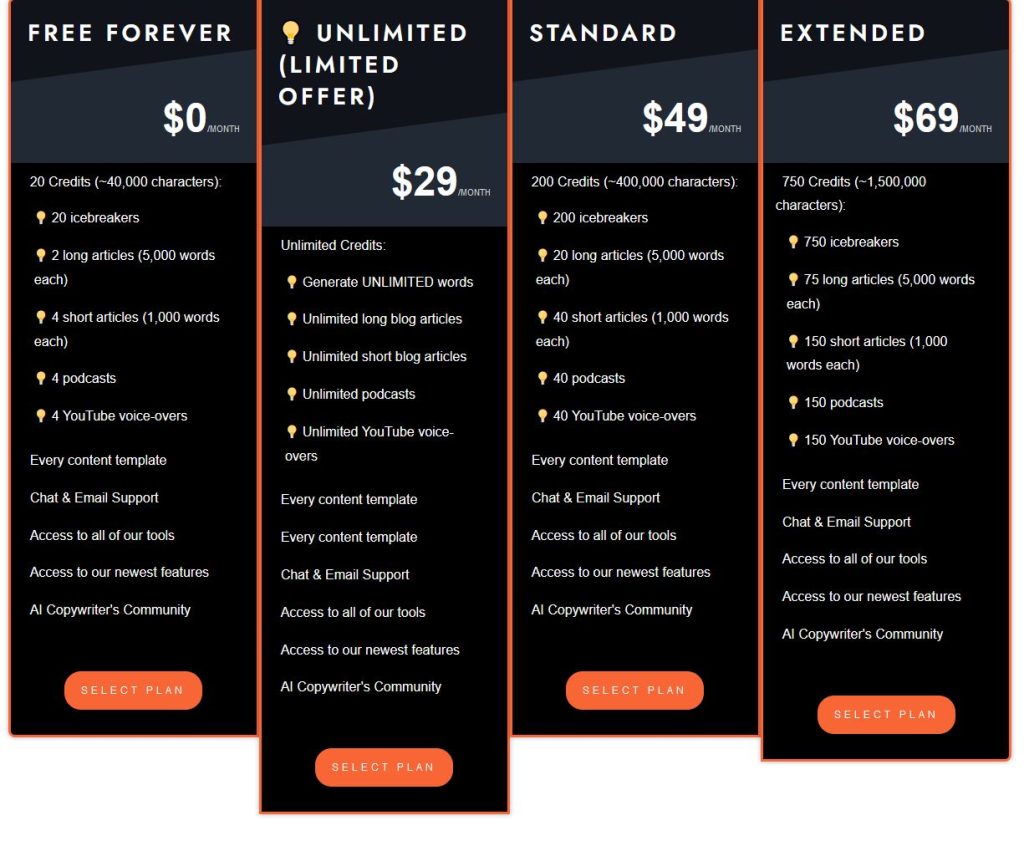Click the $29 per month price
This screenshot has width=1024, height=841.
(441, 182)
